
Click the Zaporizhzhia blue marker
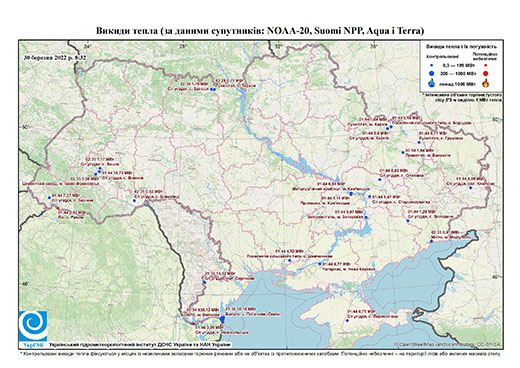(x=366, y=217)
